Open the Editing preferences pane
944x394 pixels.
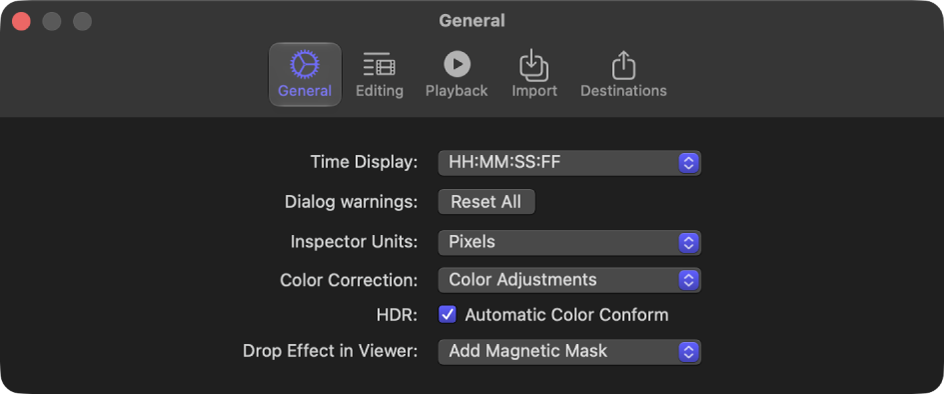[379, 74]
